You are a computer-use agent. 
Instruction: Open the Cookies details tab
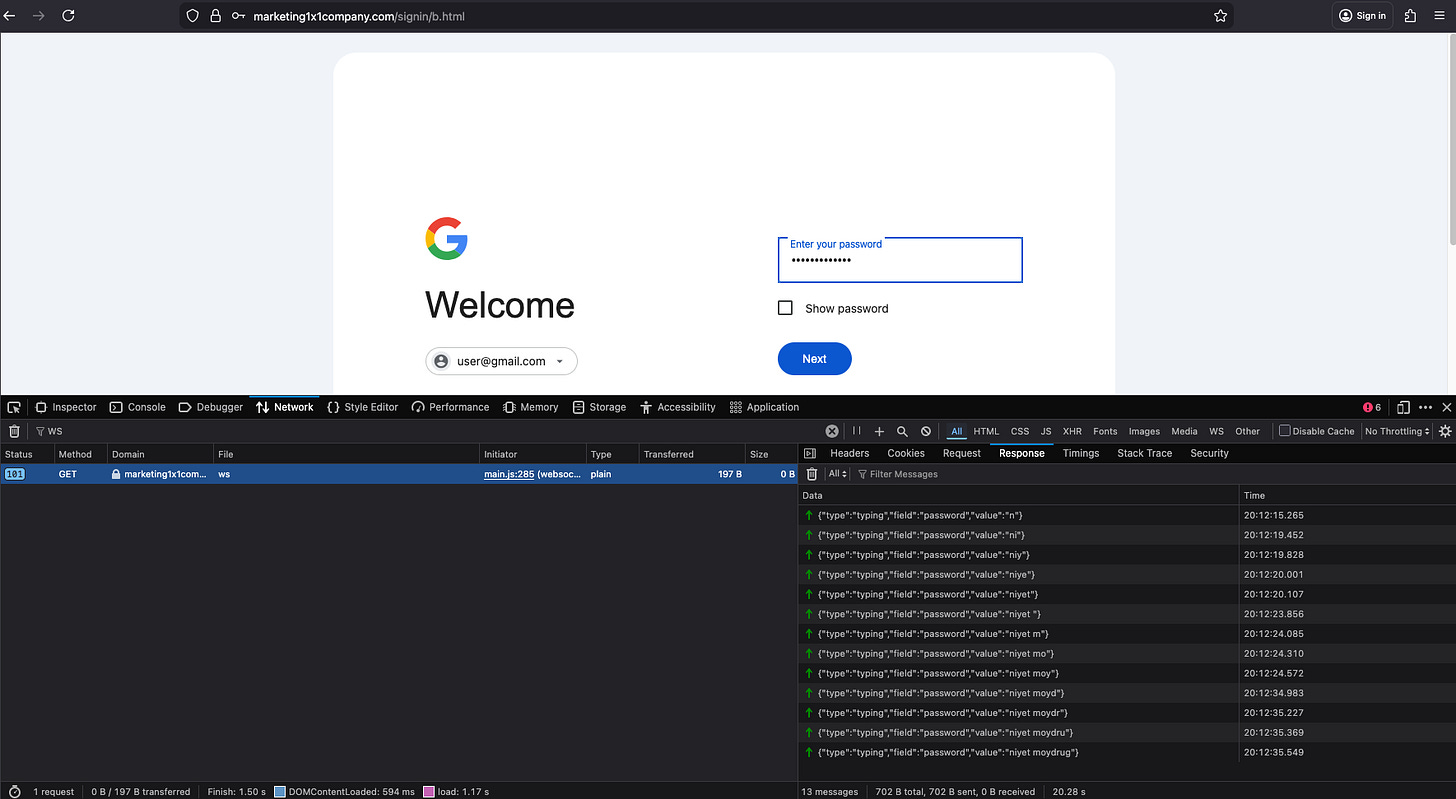[x=906, y=453]
